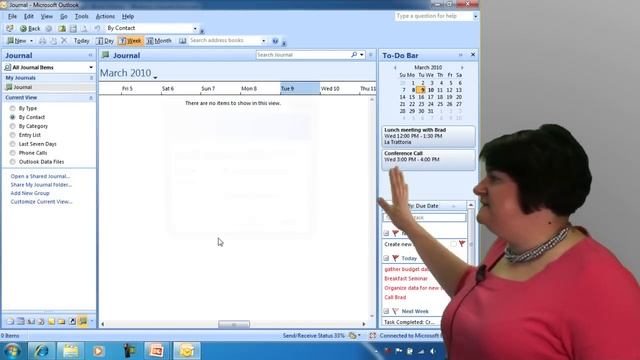
Task: Switch to Month view button
Action: point(159,41)
